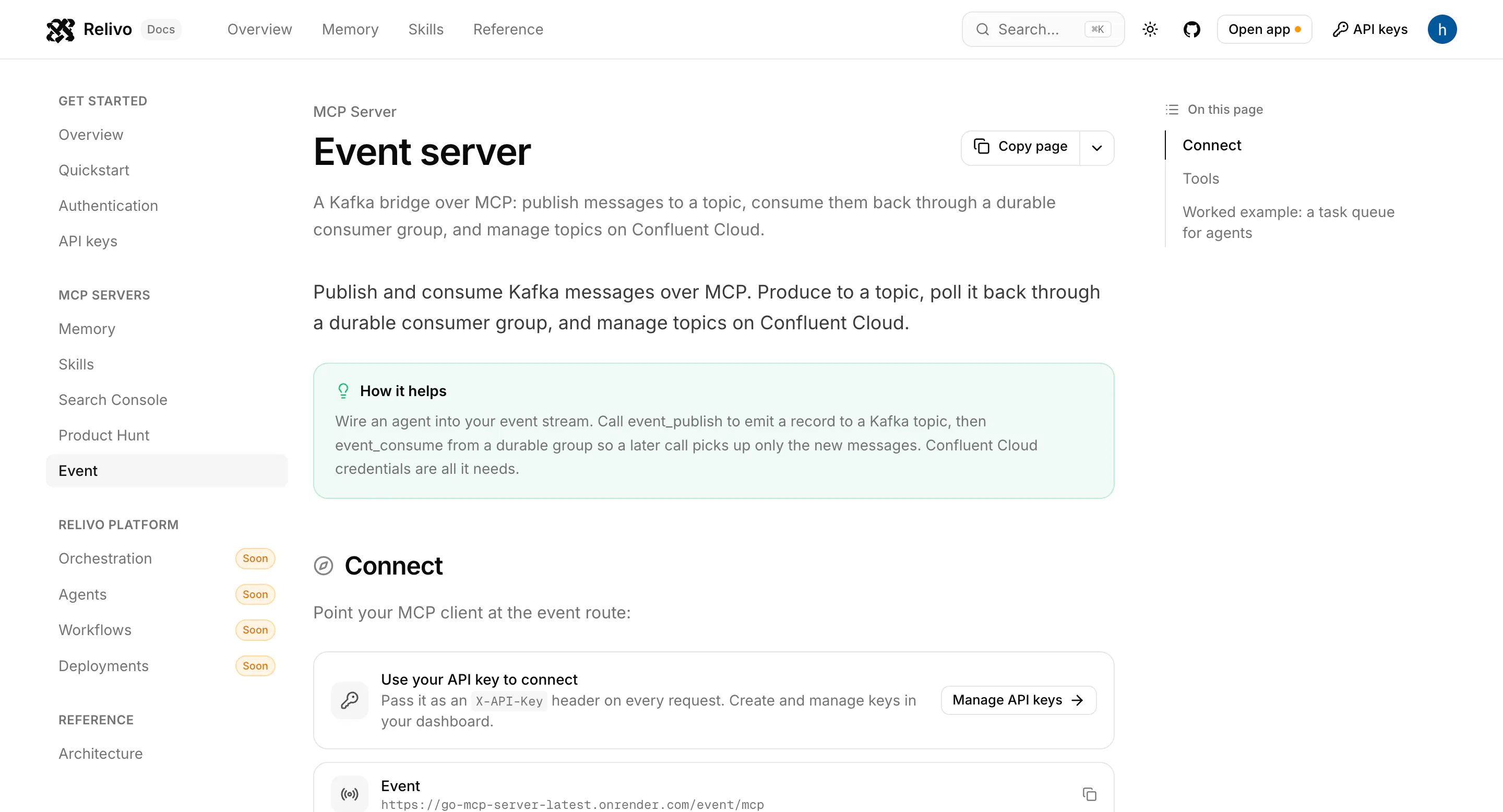Jump to Worked example task queue section
This screenshot has width=1503, height=812.
[x=1289, y=222]
